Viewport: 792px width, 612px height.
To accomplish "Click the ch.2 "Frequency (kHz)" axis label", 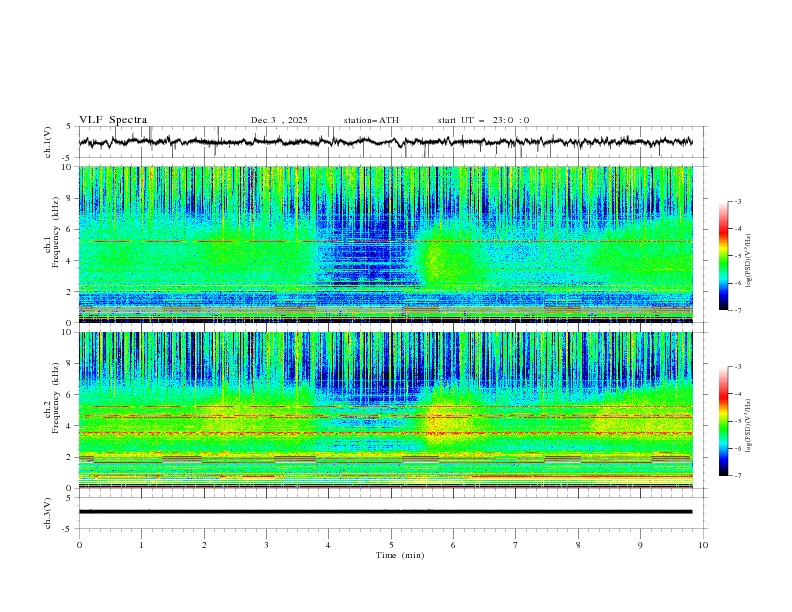I will point(56,398).
